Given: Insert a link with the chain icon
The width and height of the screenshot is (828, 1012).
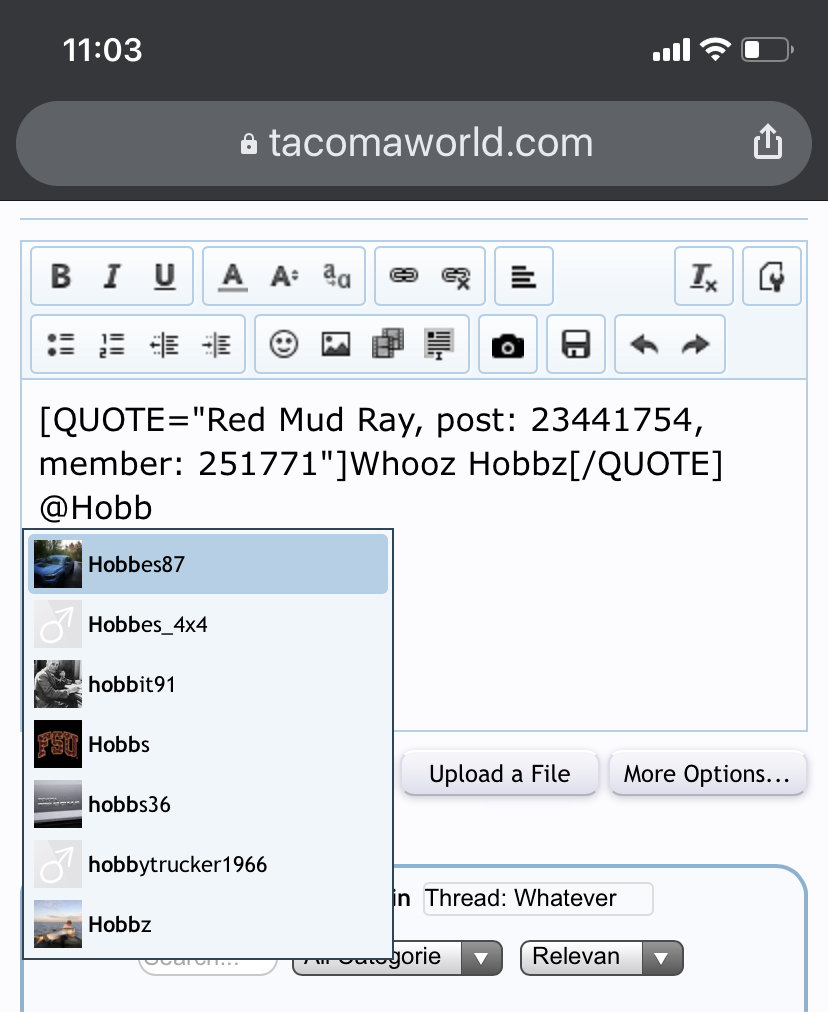Looking at the screenshot, I should 404,276.
